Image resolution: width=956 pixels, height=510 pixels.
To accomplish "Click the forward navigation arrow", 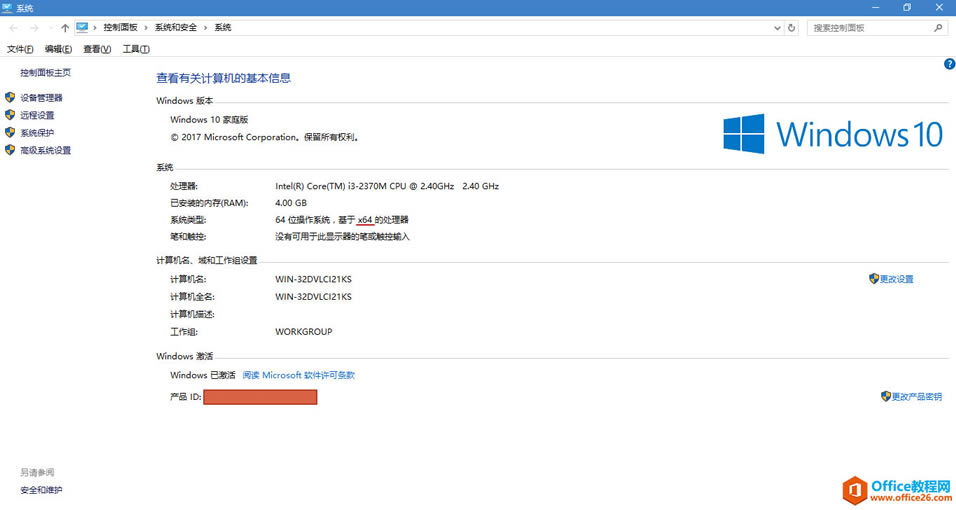I will click(34, 28).
